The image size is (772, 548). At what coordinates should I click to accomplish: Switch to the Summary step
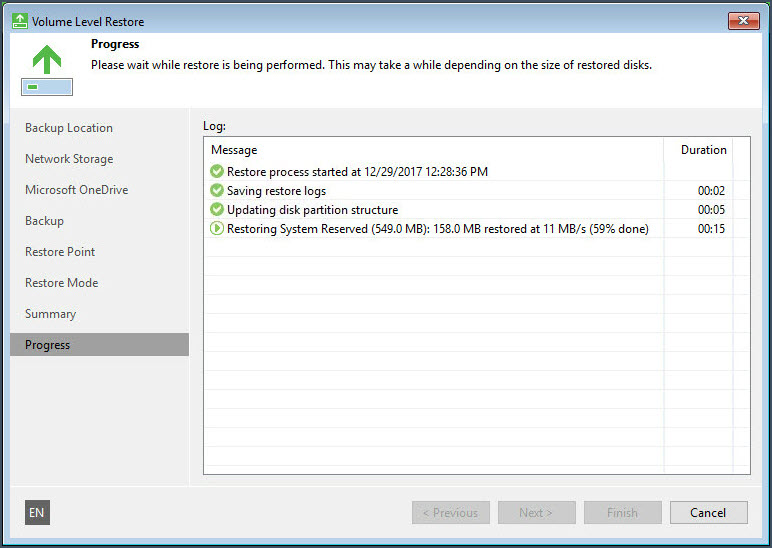(50, 314)
